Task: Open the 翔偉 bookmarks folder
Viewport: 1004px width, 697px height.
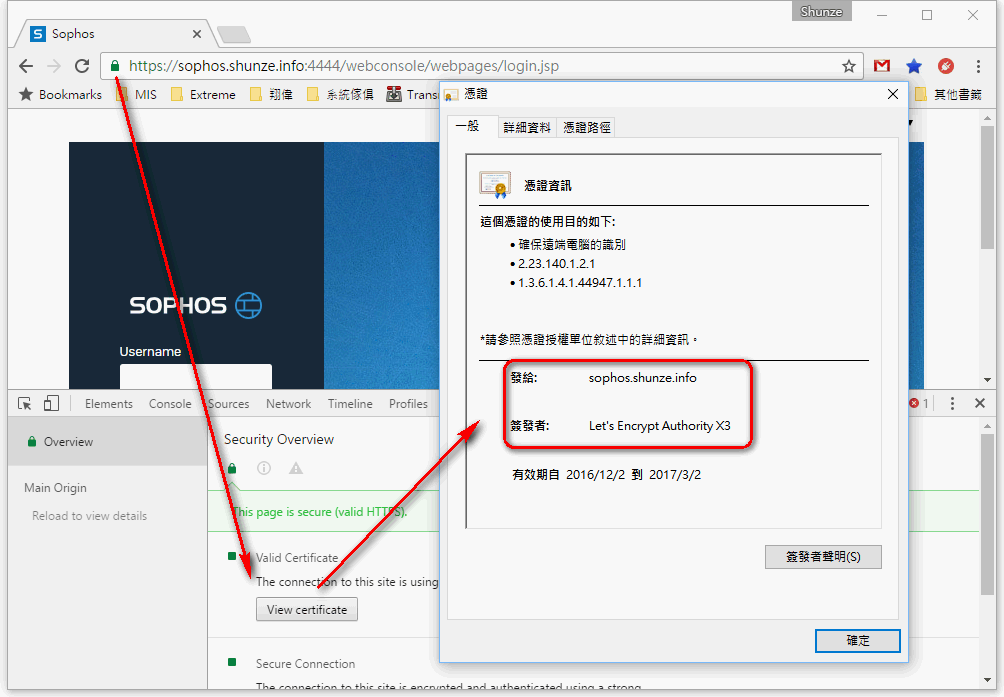Action: (x=271, y=95)
